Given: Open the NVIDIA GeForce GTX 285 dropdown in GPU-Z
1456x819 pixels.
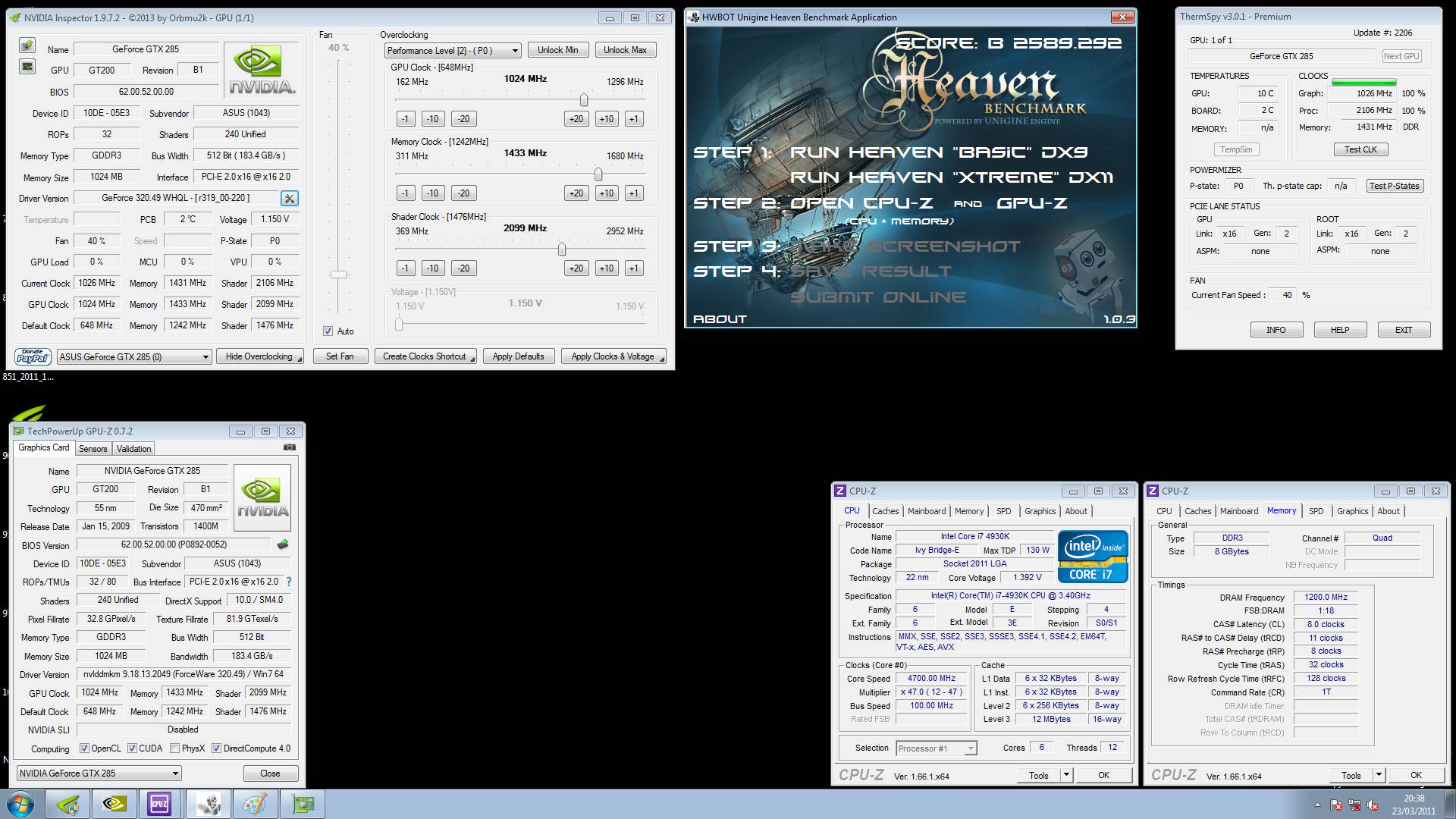Looking at the screenshot, I should 99,773.
